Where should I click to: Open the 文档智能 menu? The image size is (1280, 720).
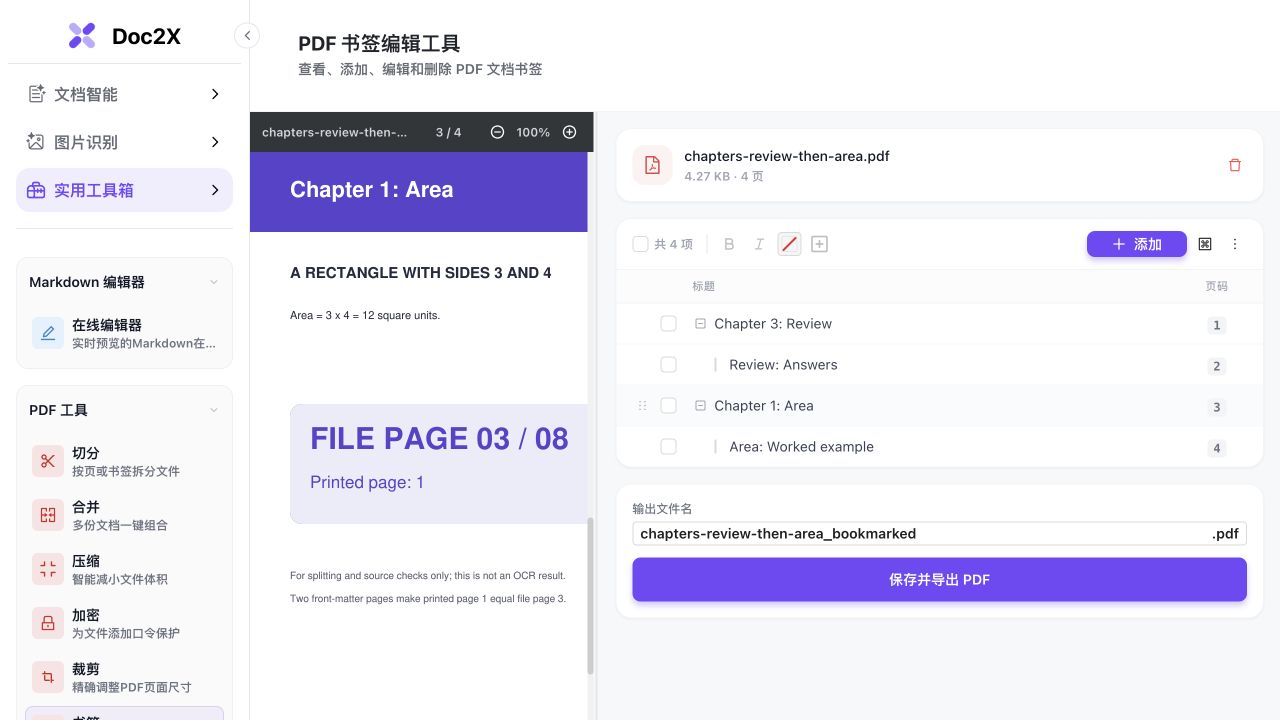124,94
